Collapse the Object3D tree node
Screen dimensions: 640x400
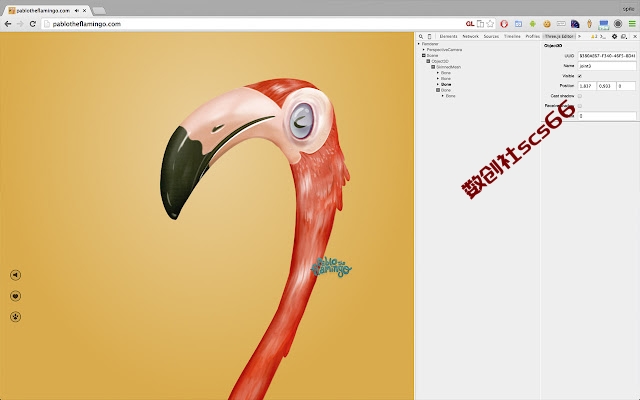click(x=428, y=61)
